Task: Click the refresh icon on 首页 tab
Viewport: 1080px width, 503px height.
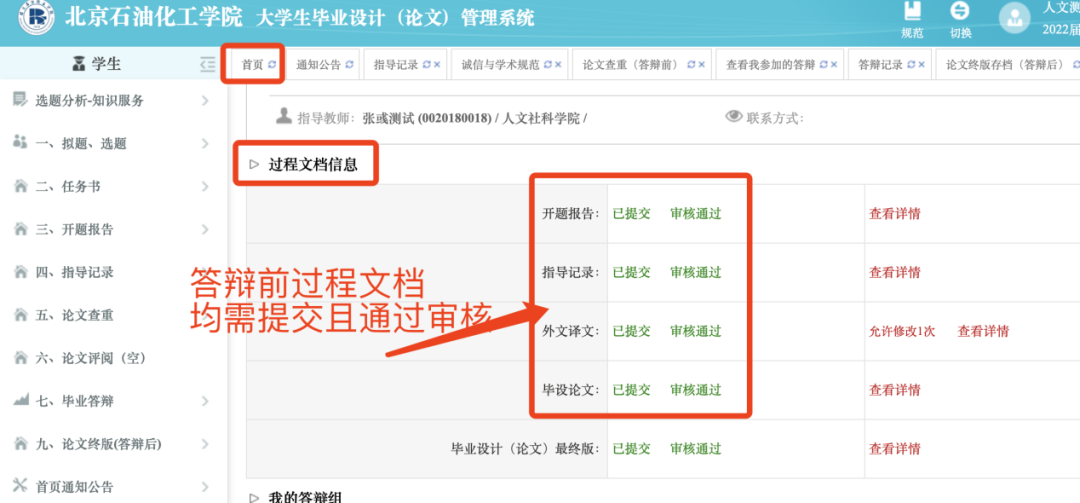Action: point(271,65)
